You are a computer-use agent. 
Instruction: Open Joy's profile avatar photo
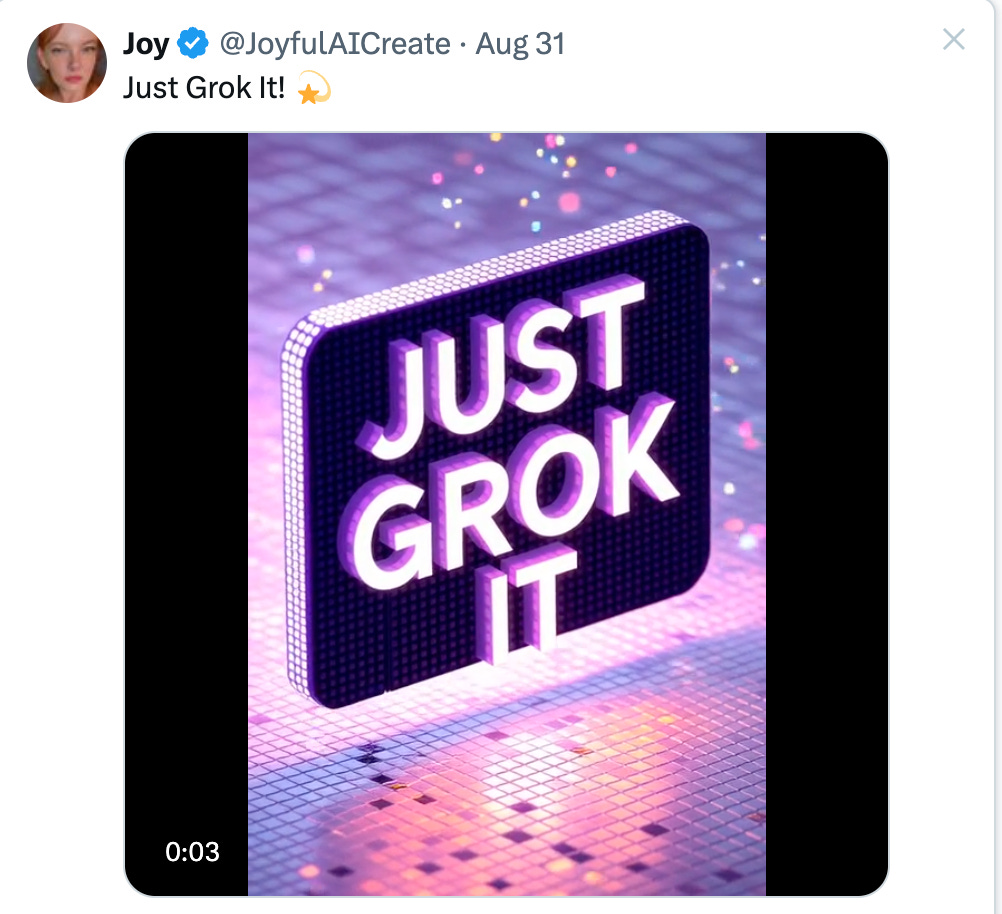pyautogui.click(x=66, y=63)
